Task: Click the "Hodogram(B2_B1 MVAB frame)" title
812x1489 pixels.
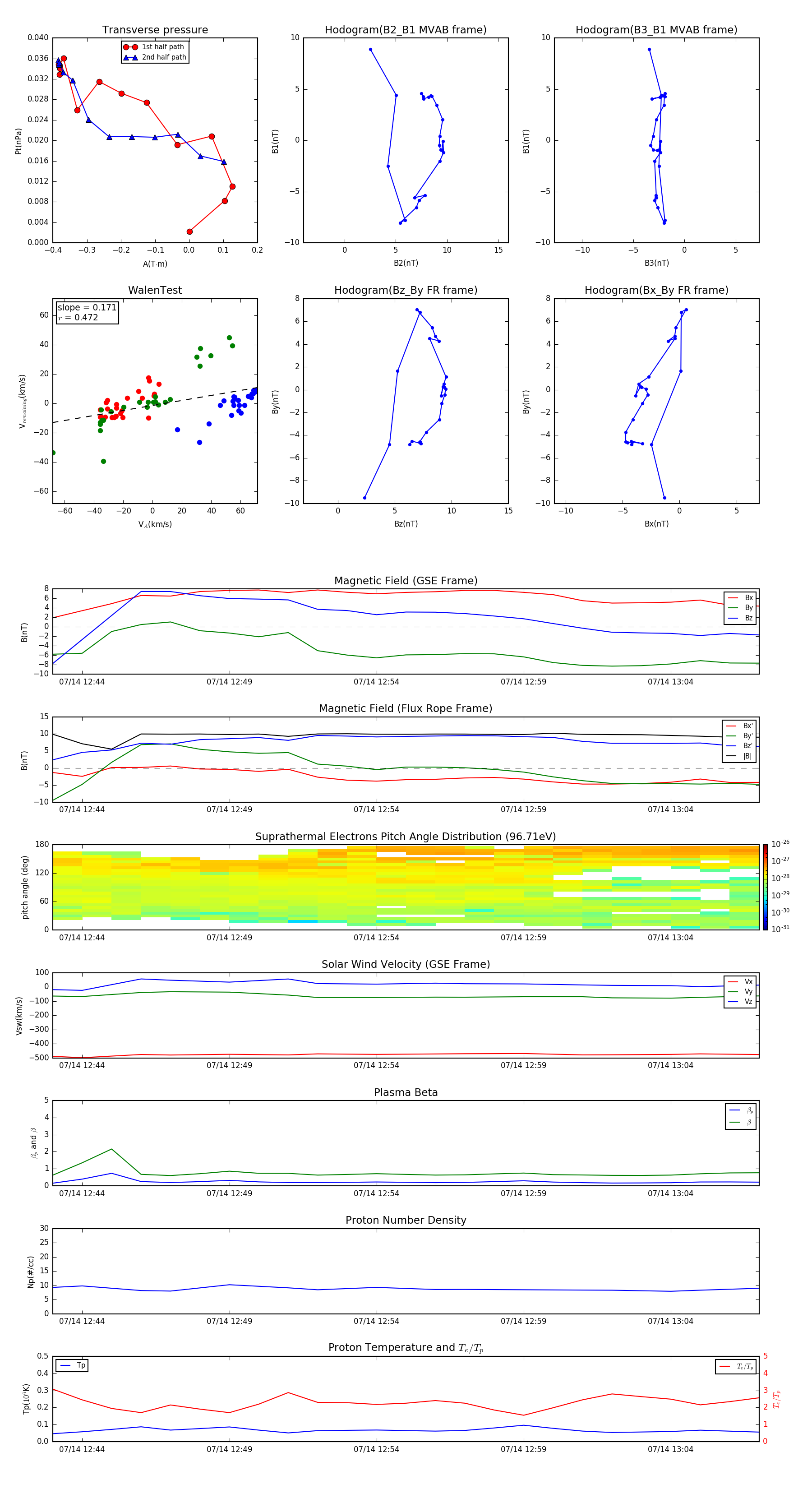Action: point(406,30)
